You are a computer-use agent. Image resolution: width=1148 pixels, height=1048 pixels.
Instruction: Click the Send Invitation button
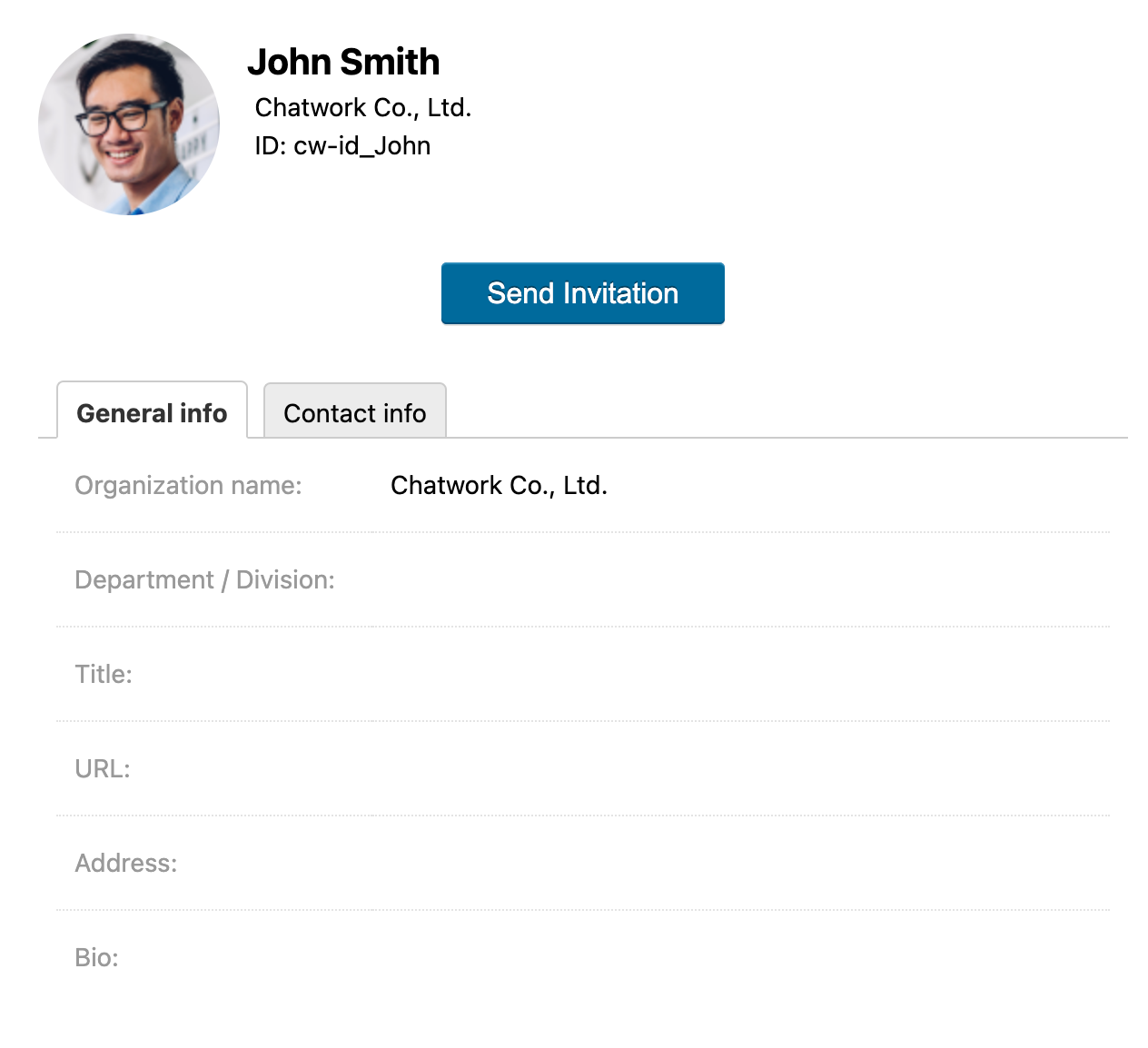tap(583, 293)
